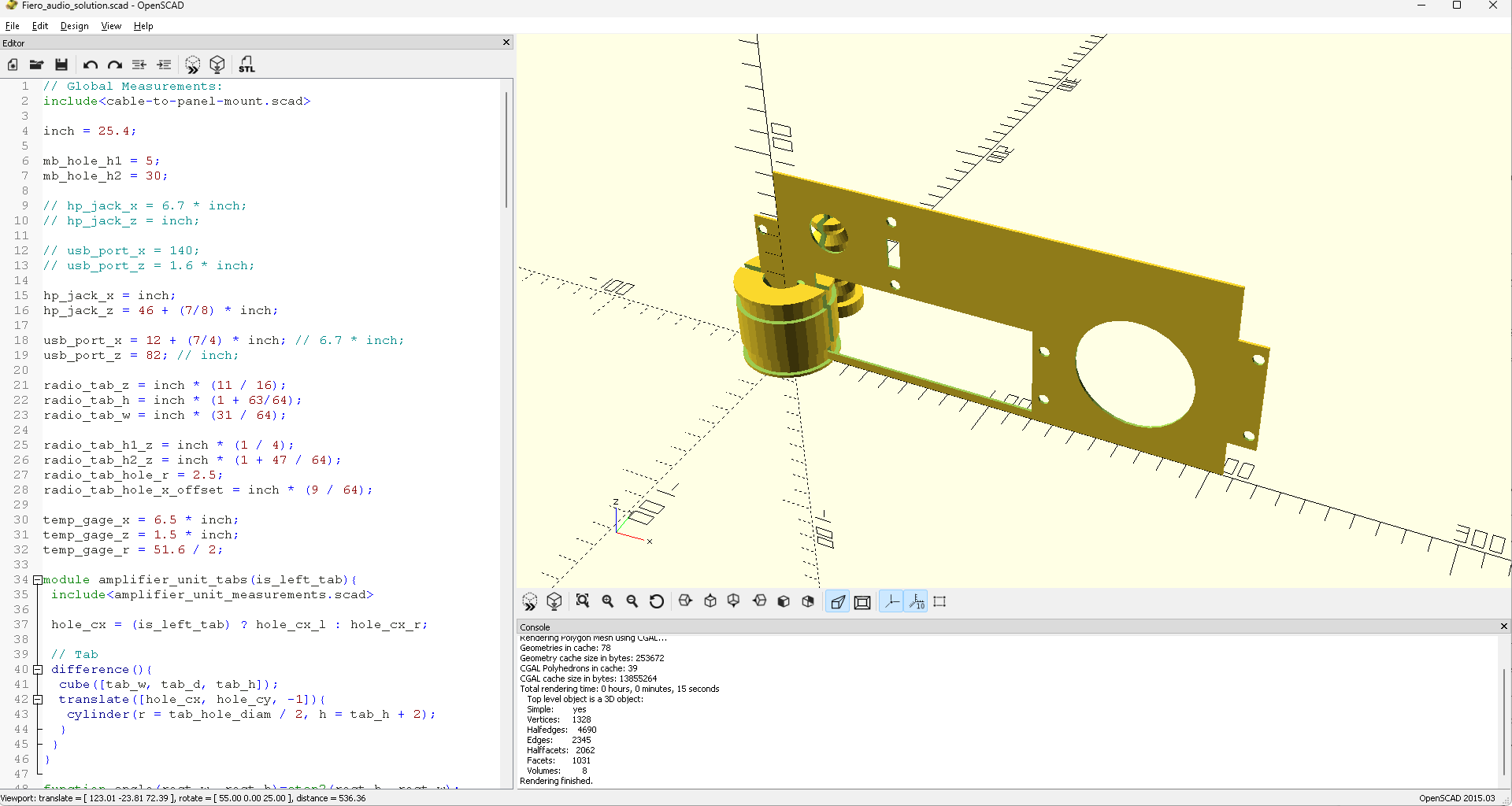Click the New file icon in editor toolbar
Screen dimensions: 1512x806
tap(13, 65)
